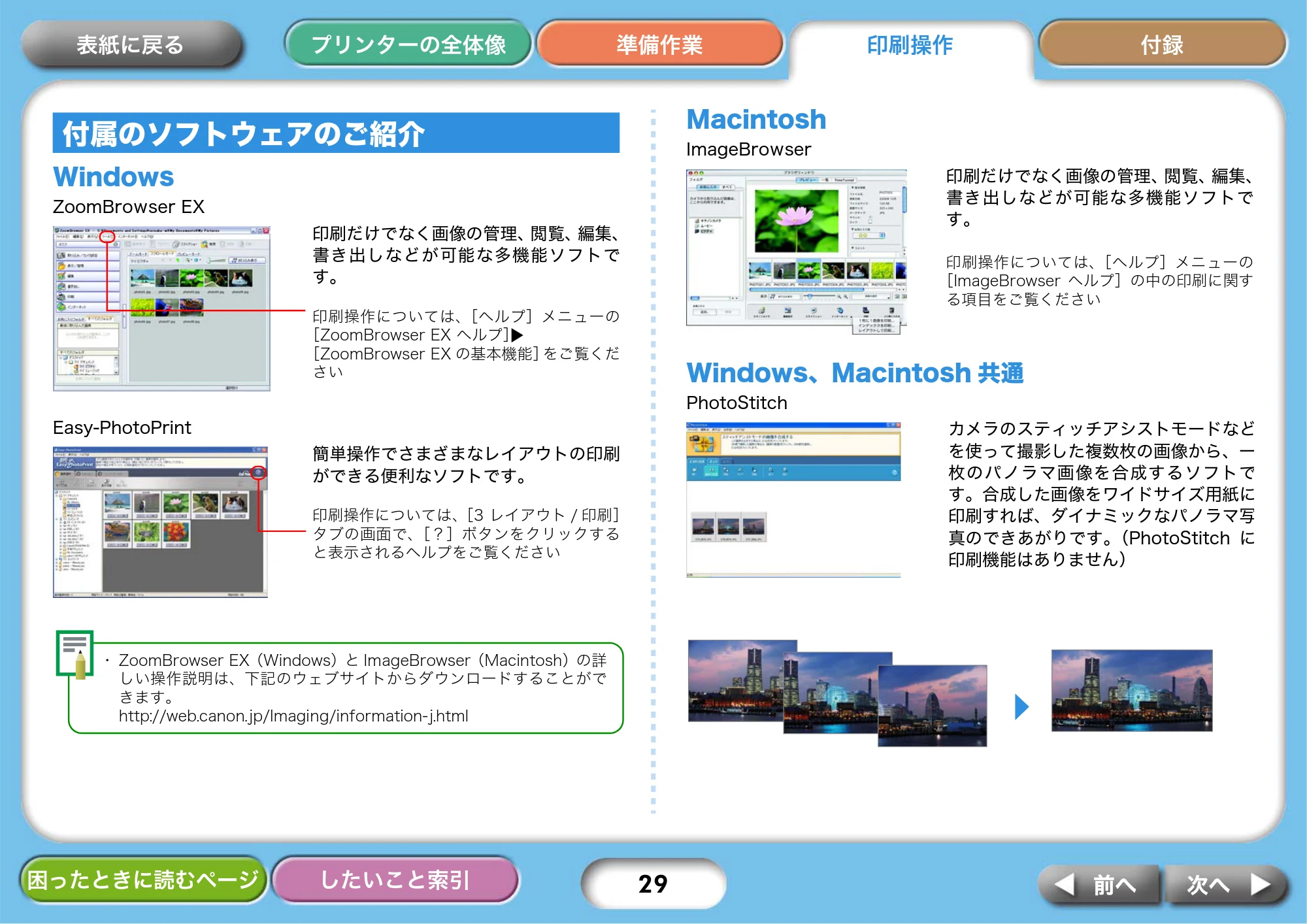This screenshot has width=1307, height=924.
Task: Open the 付録 tab
Action: pyautogui.click(x=1163, y=44)
